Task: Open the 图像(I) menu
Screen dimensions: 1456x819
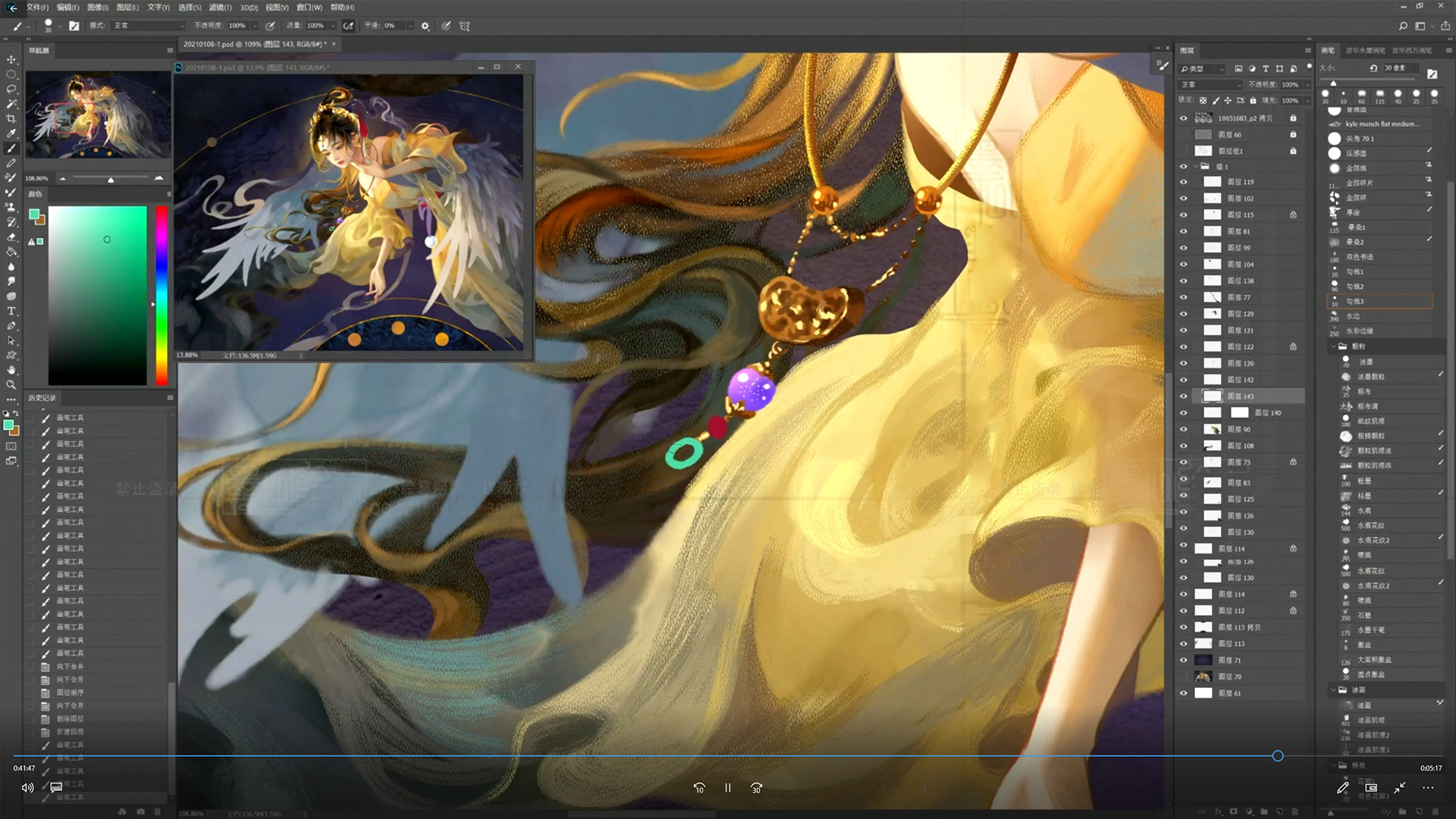Action: tap(98, 7)
